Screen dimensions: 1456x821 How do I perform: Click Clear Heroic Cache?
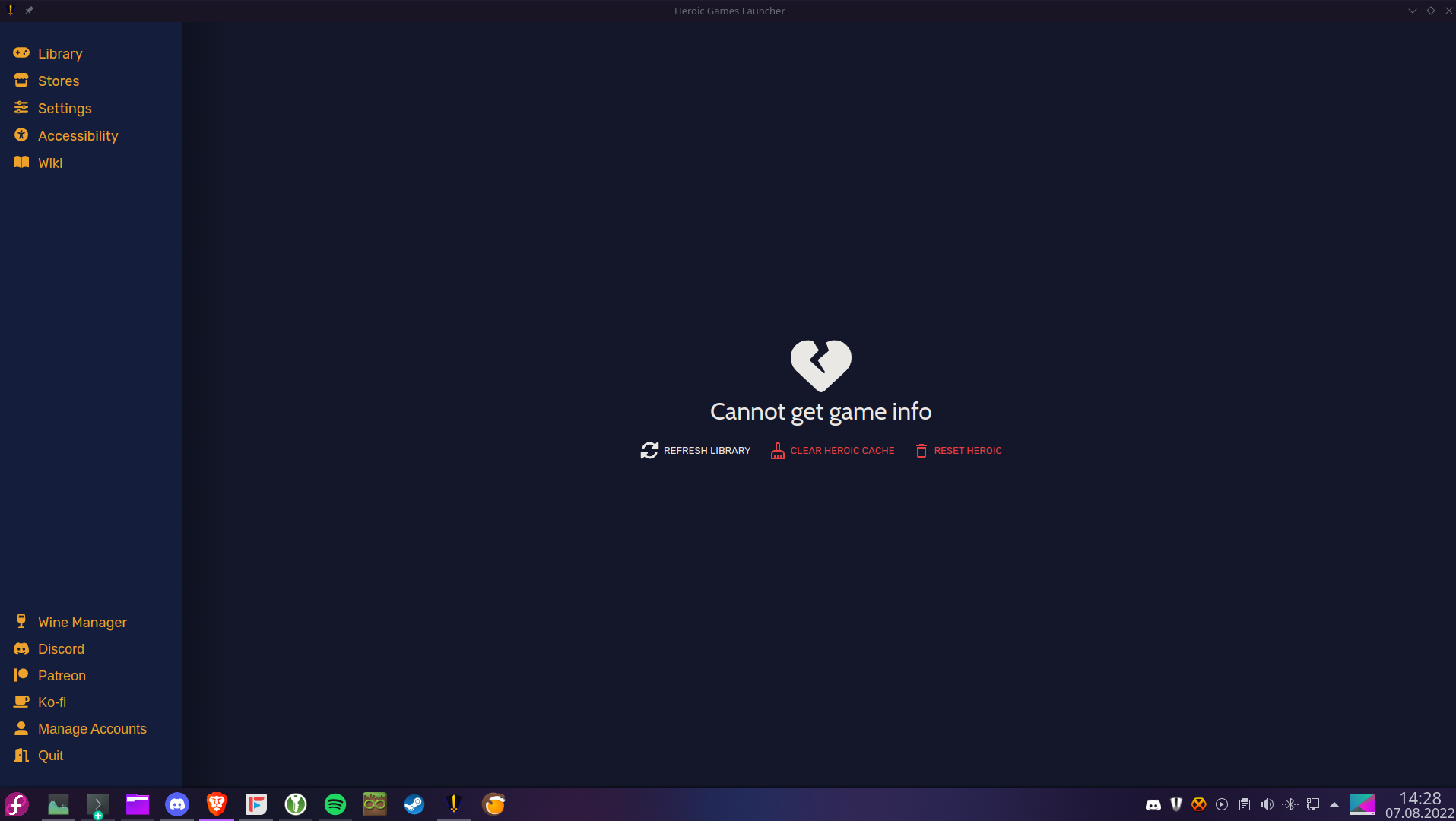coord(831,450)
